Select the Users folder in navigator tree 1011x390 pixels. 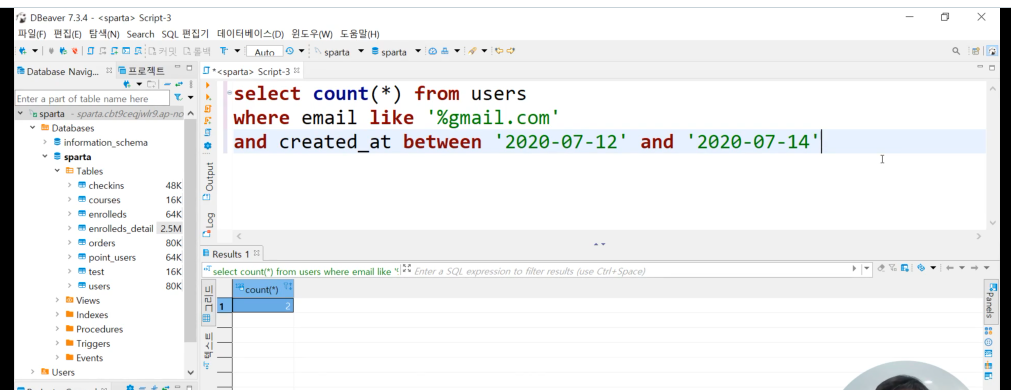pyautogui.click(x=63, y=372)
